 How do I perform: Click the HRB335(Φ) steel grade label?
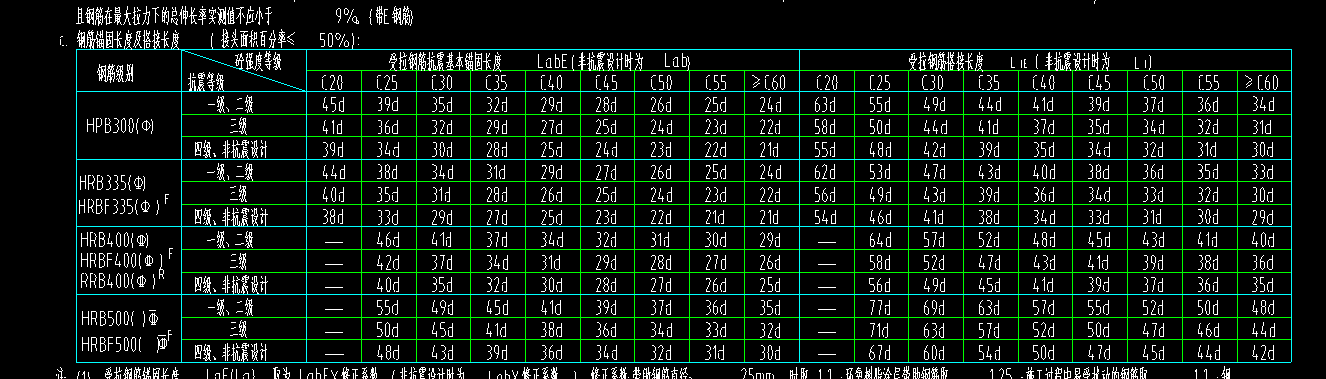pyautogui.click(x=113, y=182)
